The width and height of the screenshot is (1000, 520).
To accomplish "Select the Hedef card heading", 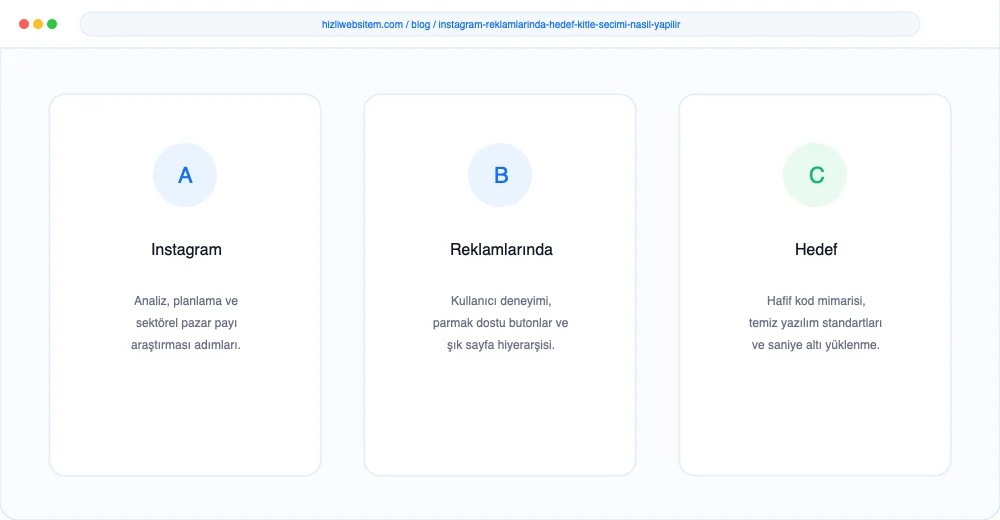I will pyautogui.click(x=816, y=249).
